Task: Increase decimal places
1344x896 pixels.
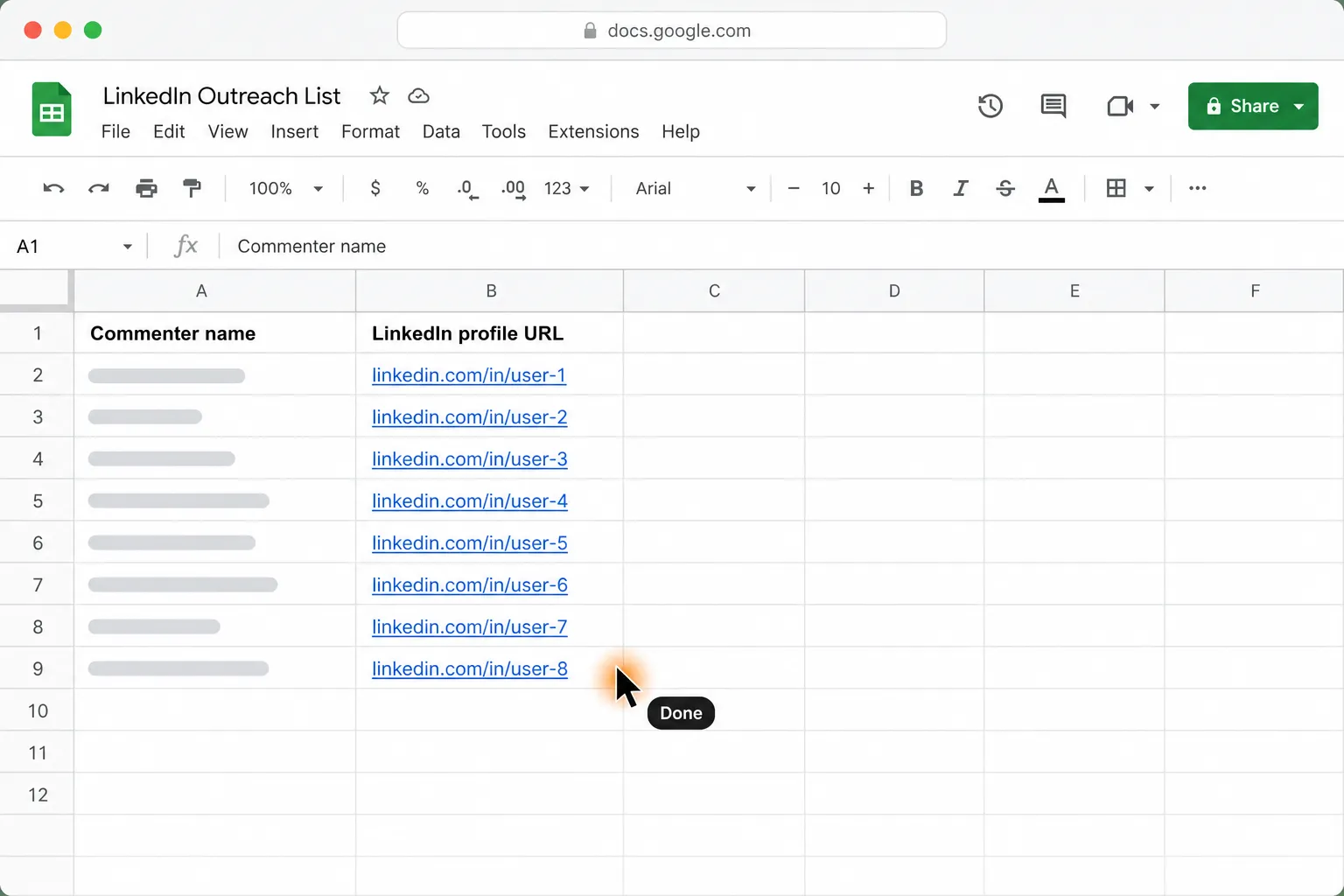Action: coord(514,189)
